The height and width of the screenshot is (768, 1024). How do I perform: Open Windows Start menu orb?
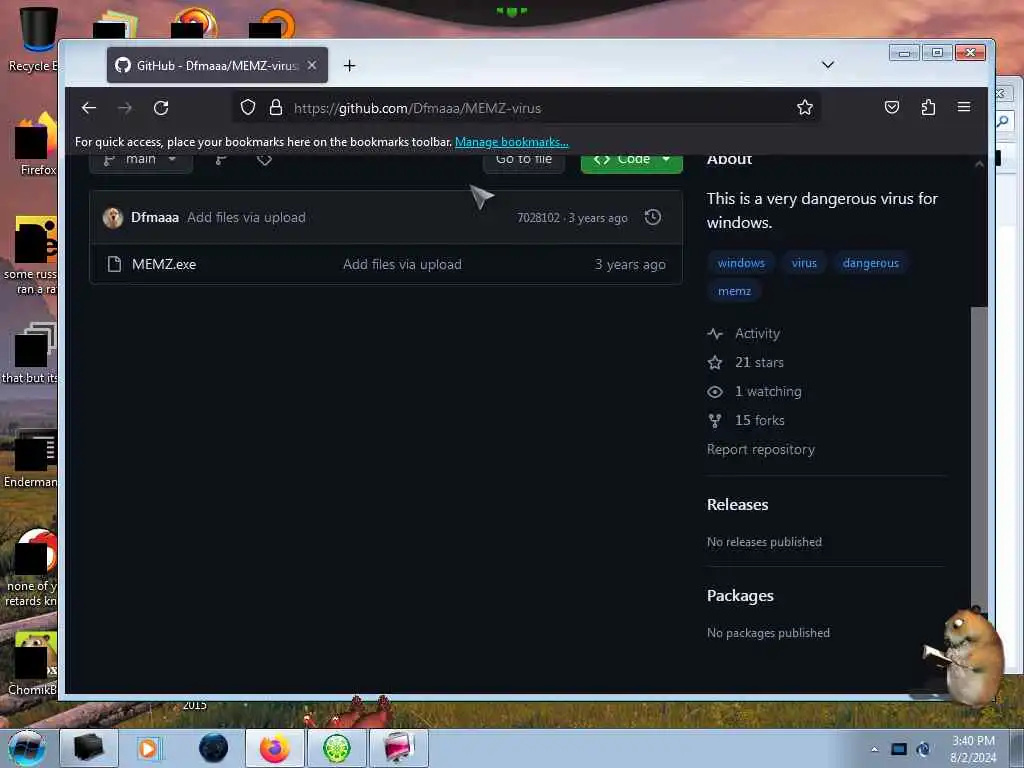coord(26,748)
